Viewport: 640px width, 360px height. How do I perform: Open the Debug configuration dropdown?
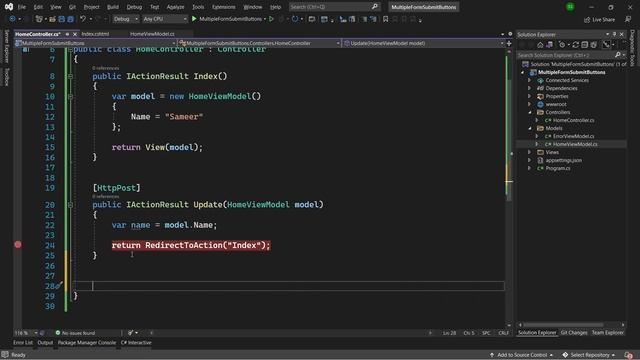coord(125,19)
